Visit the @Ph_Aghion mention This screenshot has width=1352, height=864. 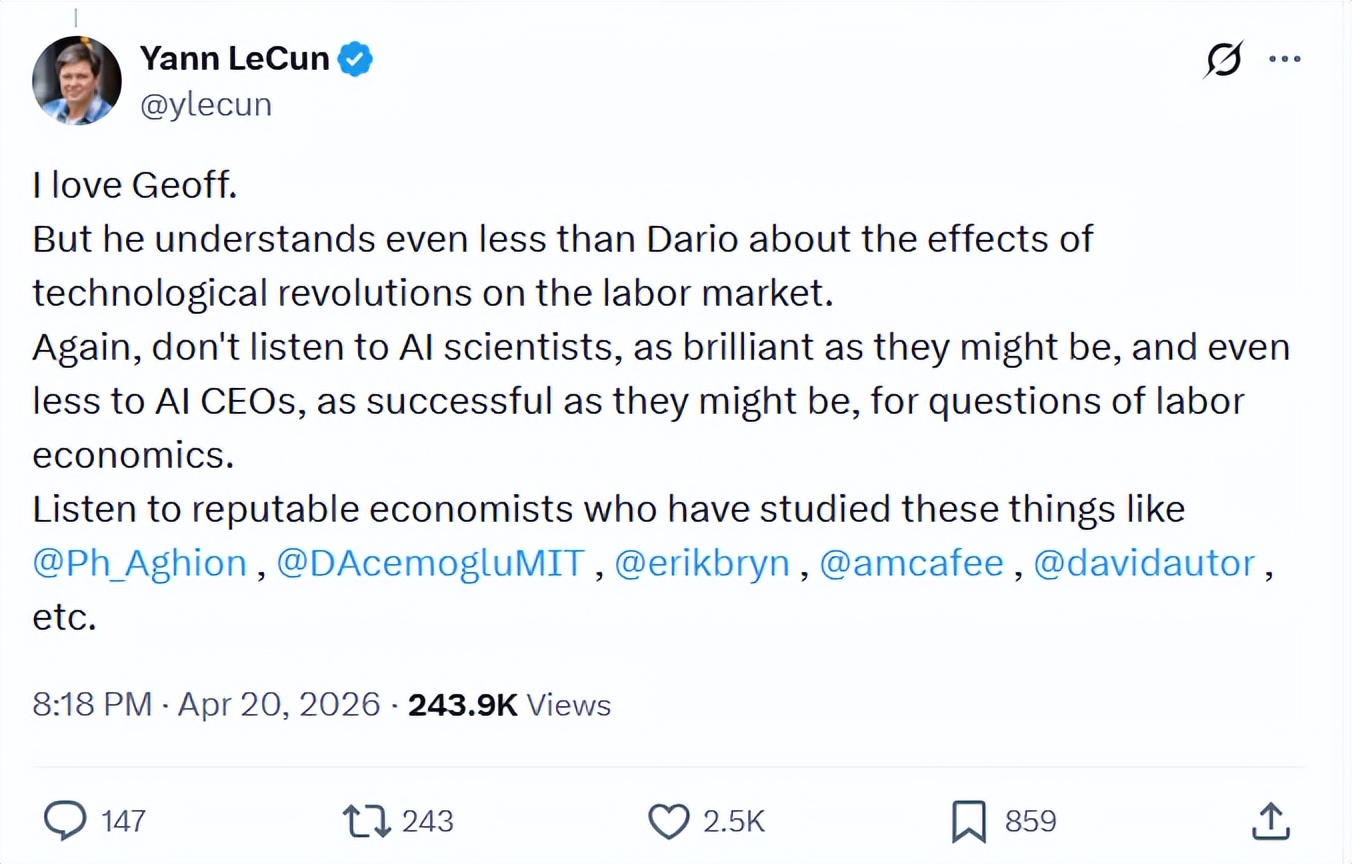(140, 563)
